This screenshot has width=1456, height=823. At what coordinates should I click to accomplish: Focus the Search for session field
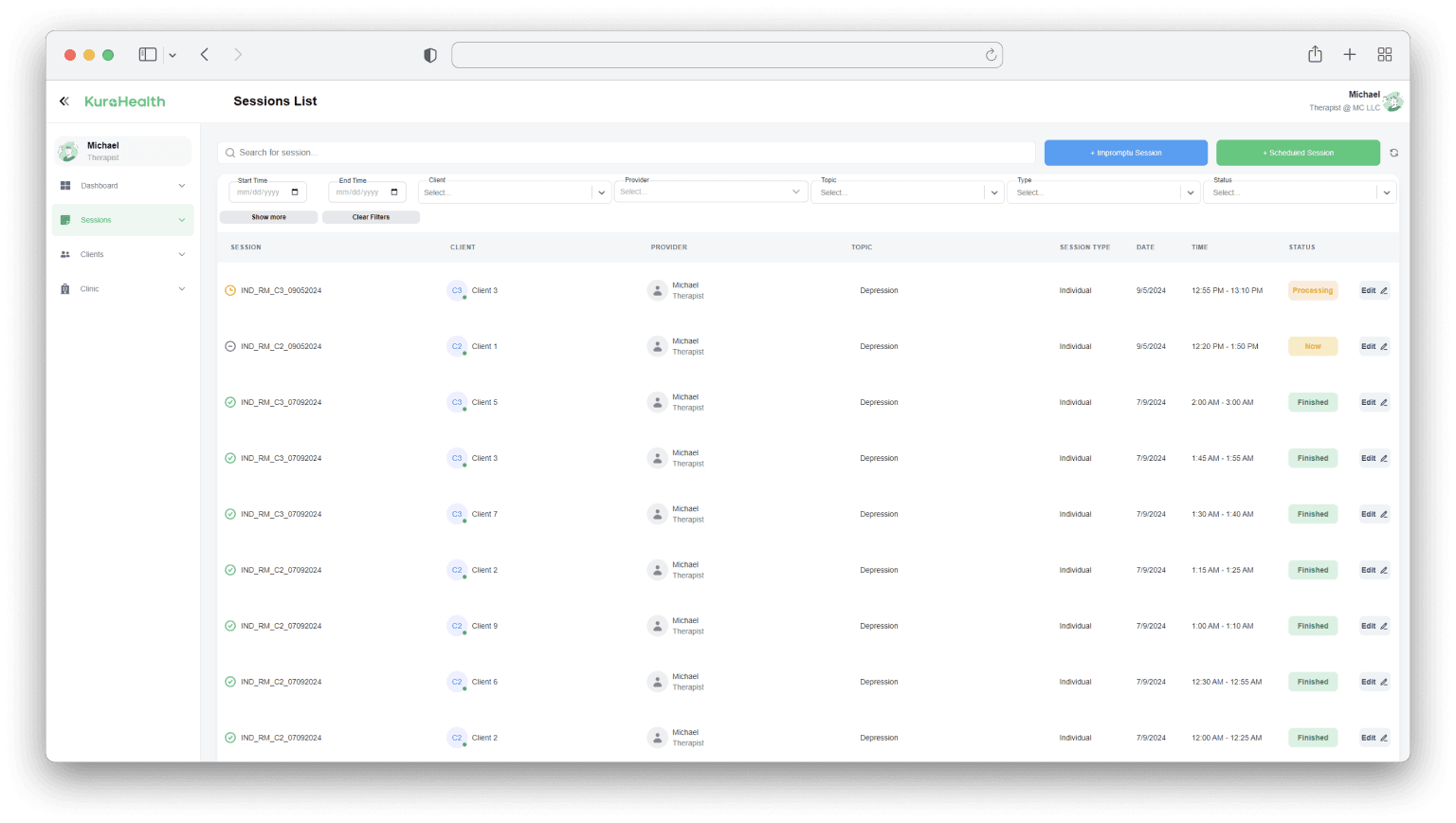coord(626,153)
